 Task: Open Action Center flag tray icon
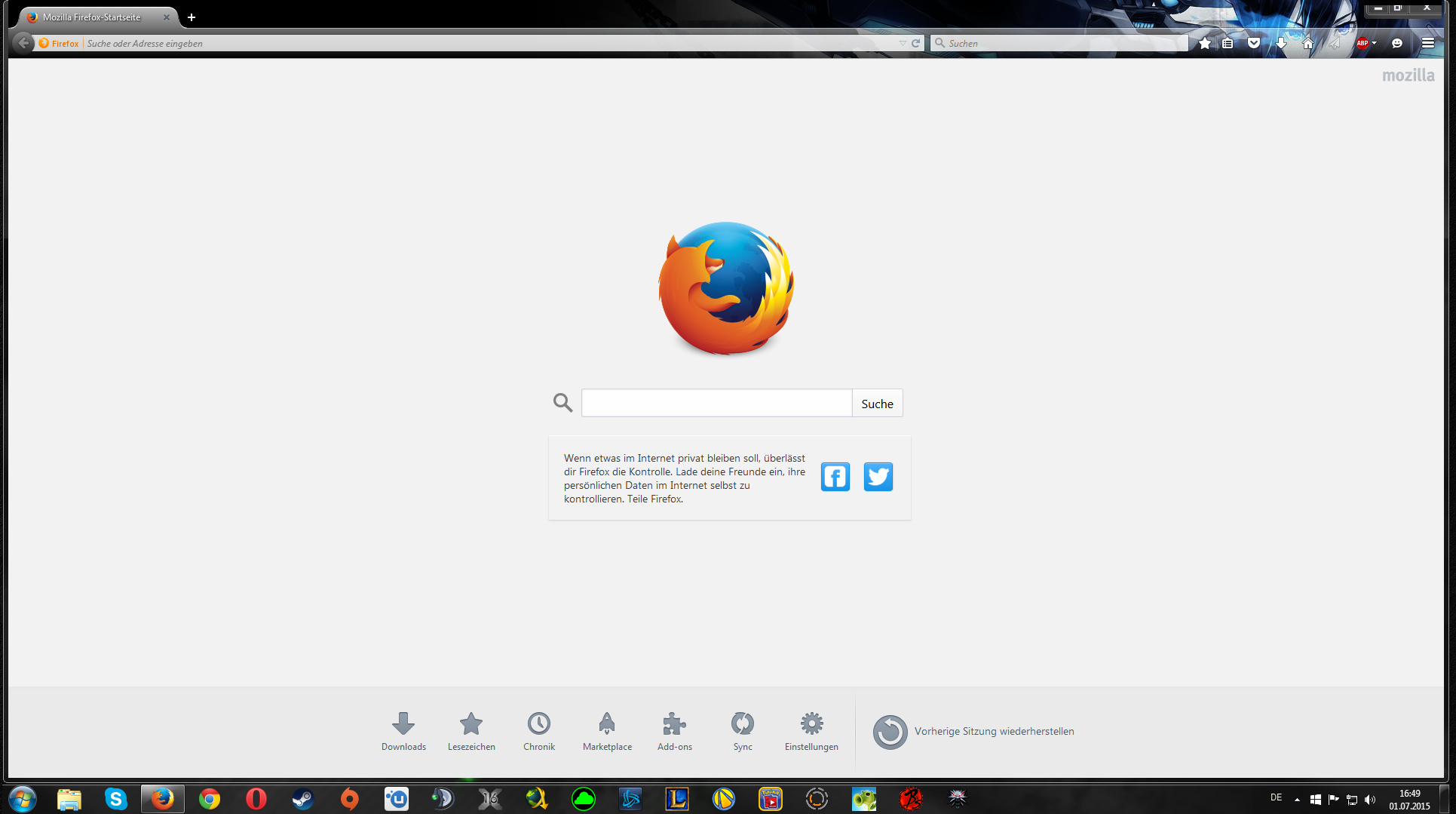pos(1334,800)
